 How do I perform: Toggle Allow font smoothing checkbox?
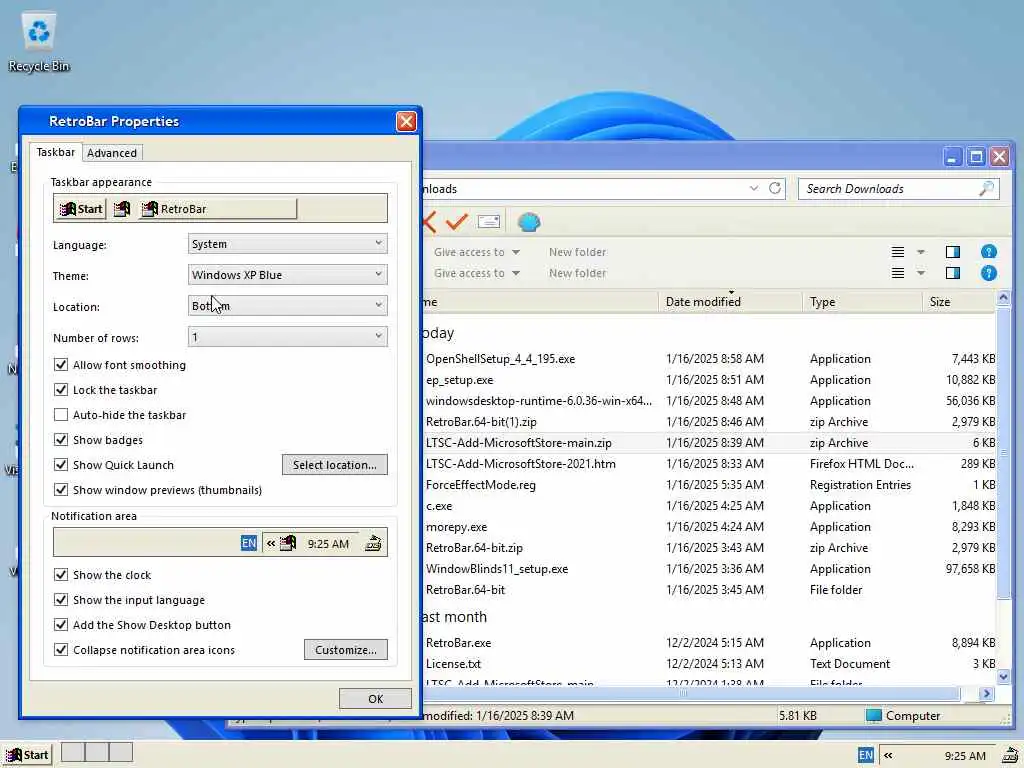tap(61, 365)
